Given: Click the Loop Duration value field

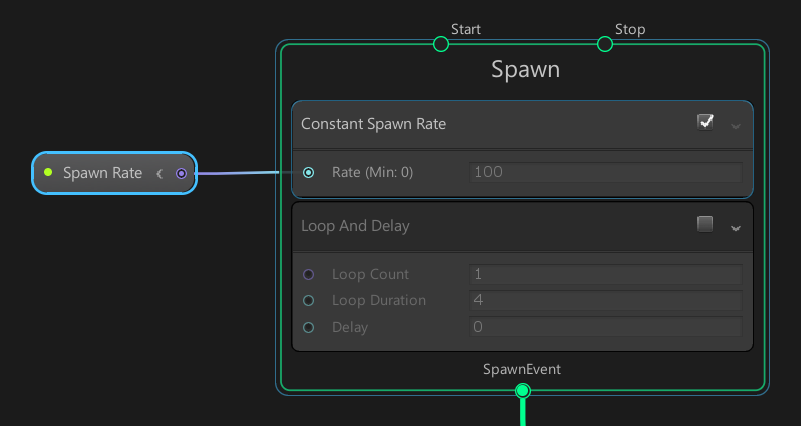Looking at the screenshot, I should 605,300.
